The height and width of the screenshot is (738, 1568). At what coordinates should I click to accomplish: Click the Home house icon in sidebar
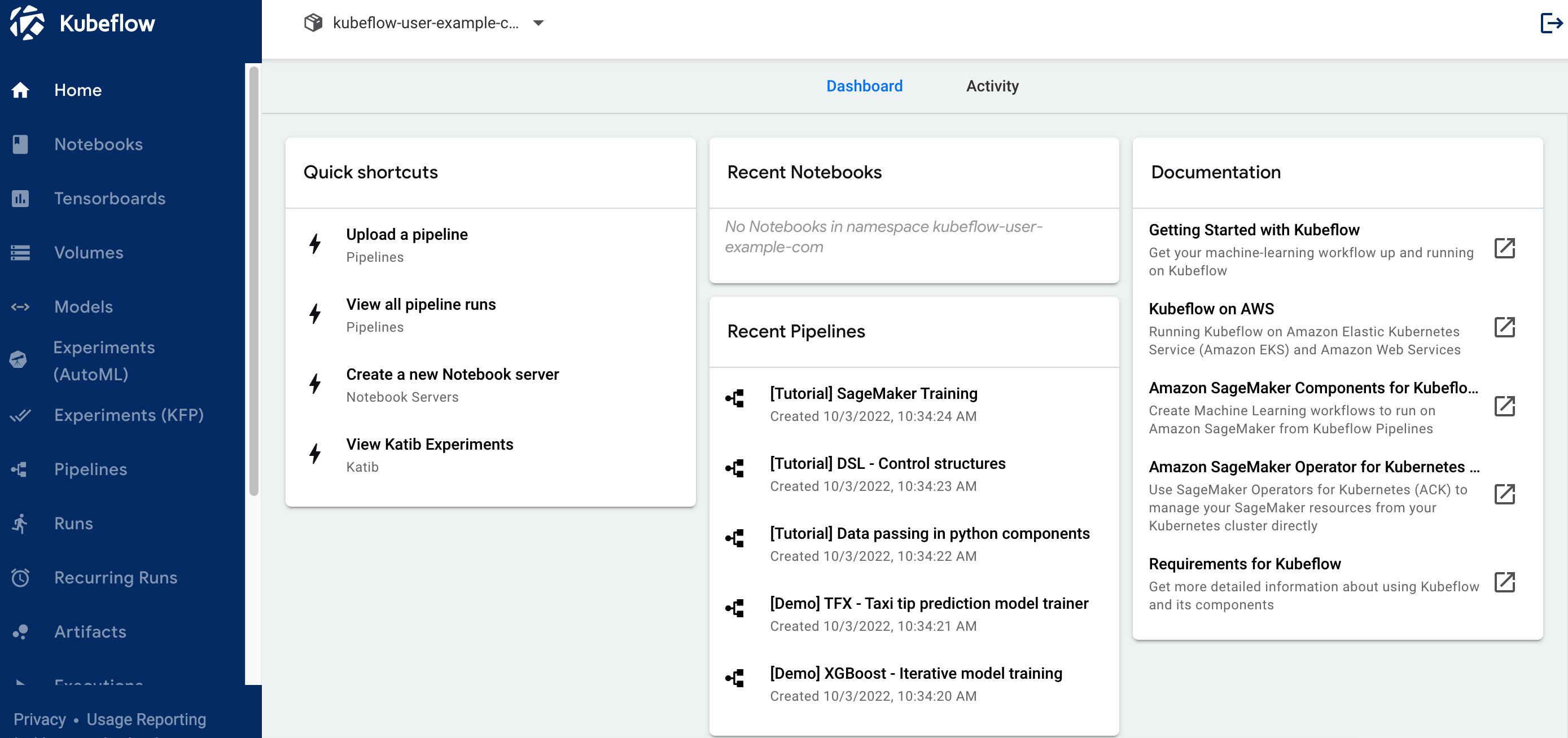tap(20, 90)
